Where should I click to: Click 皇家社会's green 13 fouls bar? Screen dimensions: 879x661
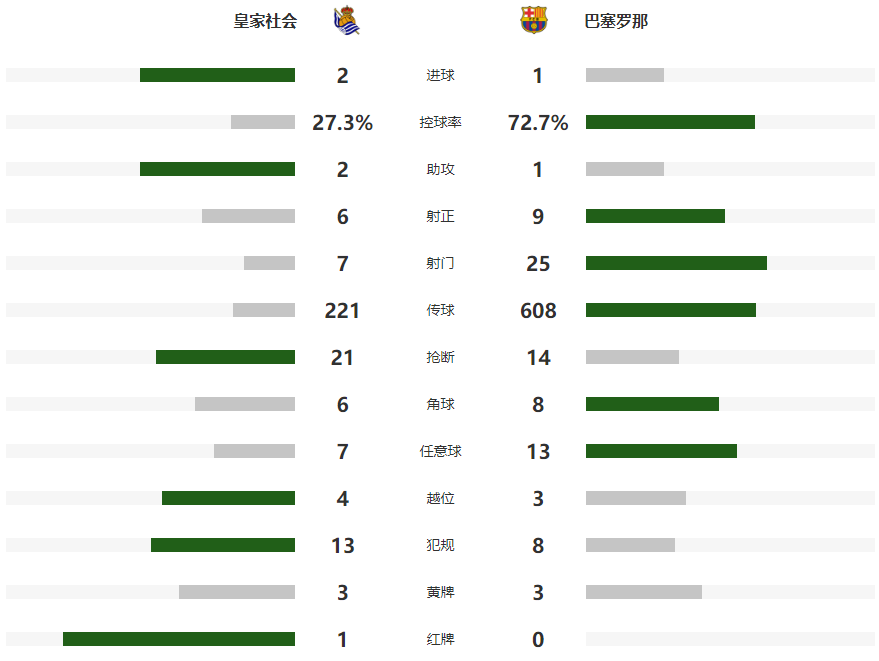pos(223,545)
